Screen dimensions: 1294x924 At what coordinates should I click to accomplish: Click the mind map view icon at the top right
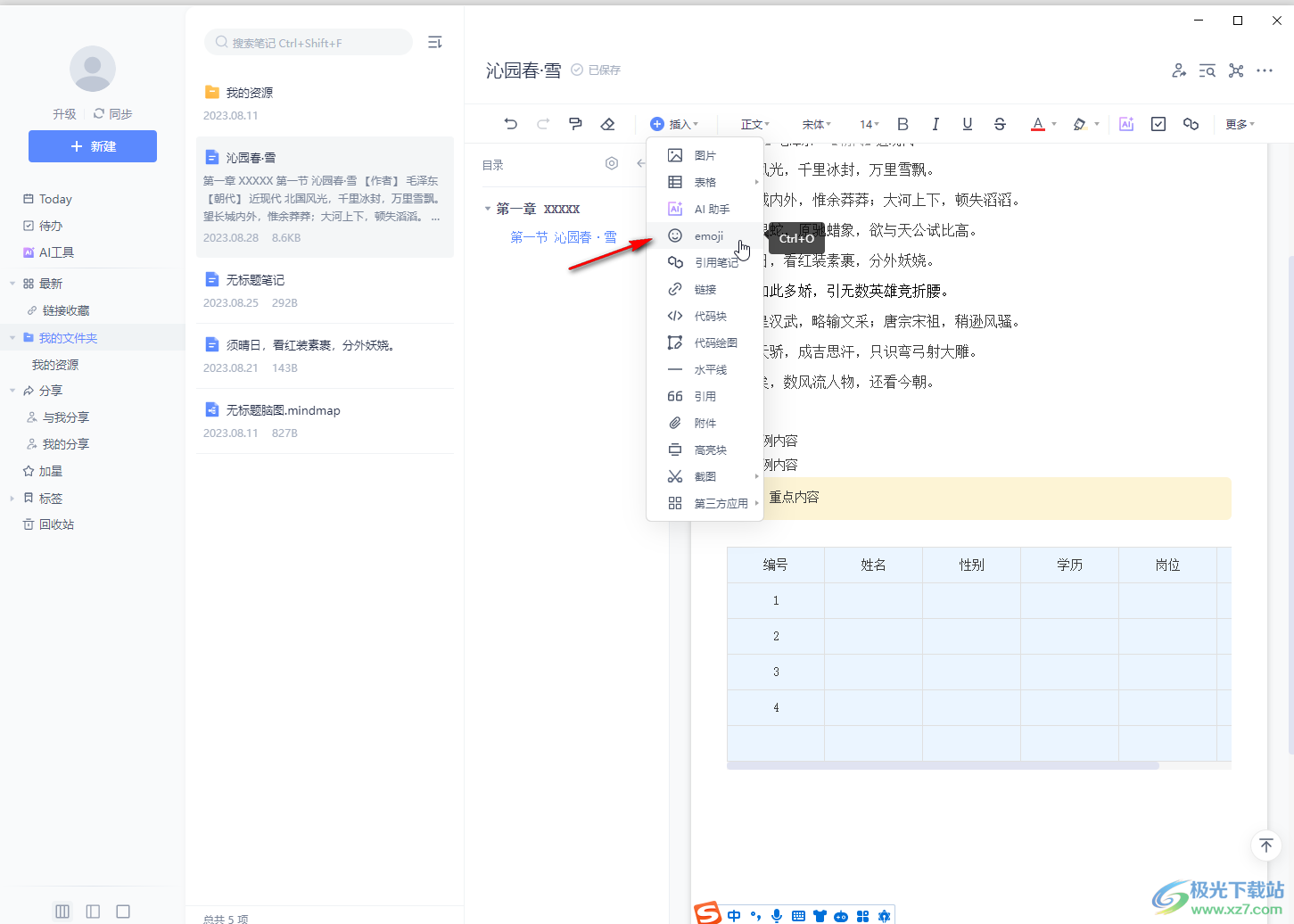click(1236, 70)
